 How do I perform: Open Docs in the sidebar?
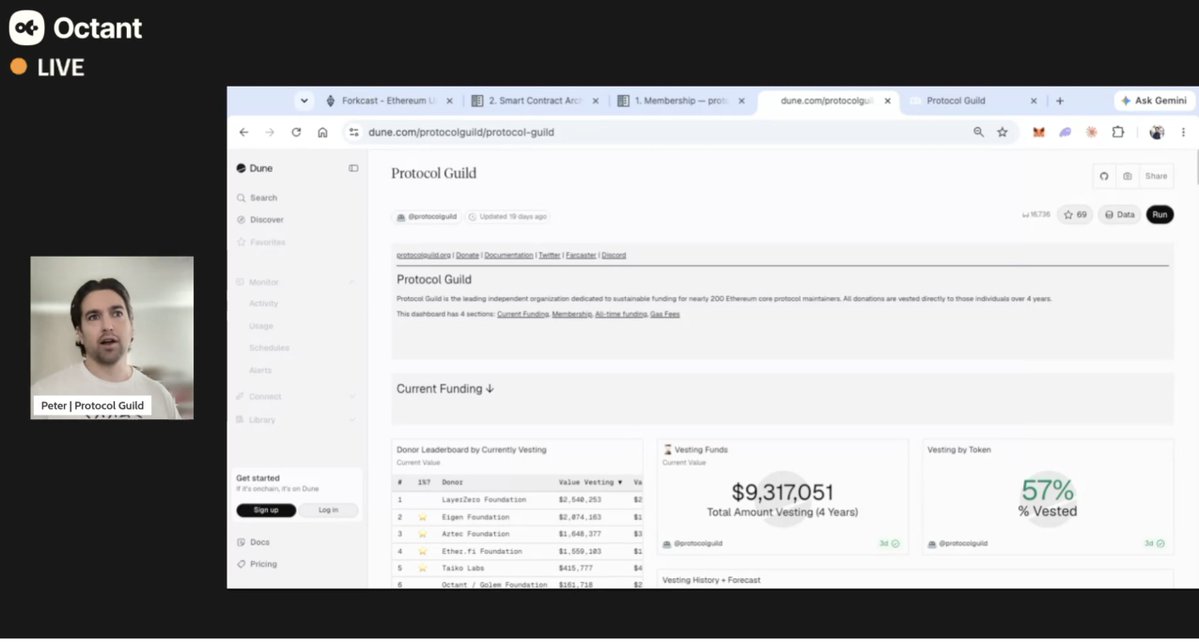pyautogui.click(x=254, y=543)
